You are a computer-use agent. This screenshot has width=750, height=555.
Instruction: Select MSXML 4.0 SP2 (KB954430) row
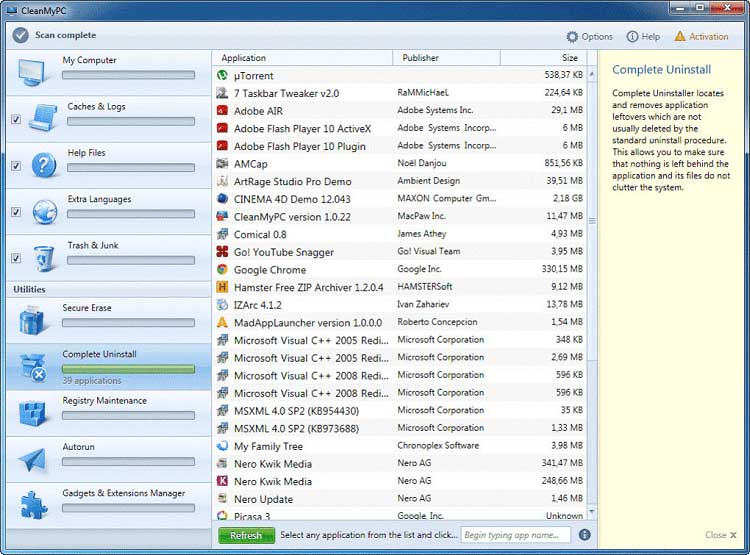399,411
